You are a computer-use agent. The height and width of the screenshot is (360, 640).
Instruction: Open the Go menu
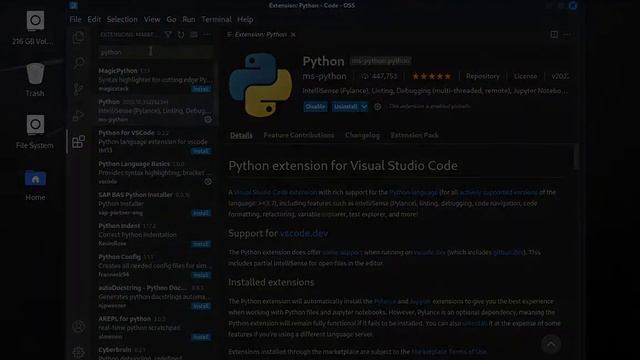coord(171,20)
